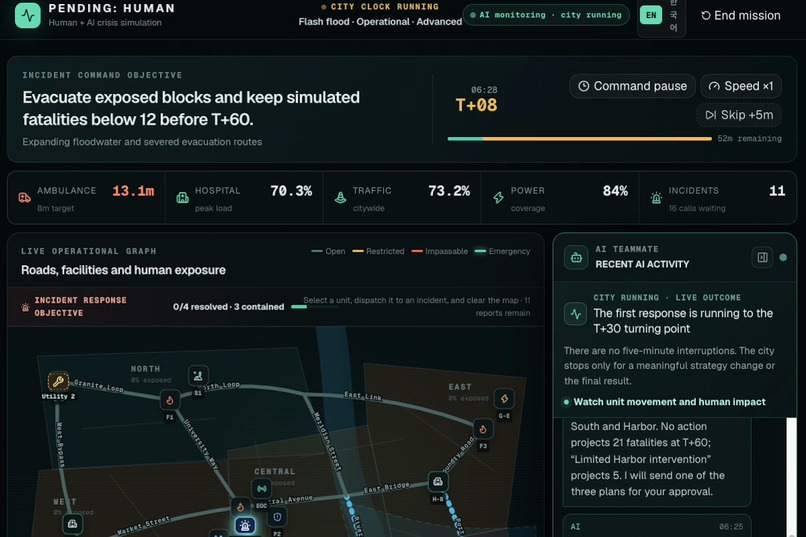This screenshot has height=537, width=806.
Task: Collapse the AI teammate side panel
Action: coord(762,257)
